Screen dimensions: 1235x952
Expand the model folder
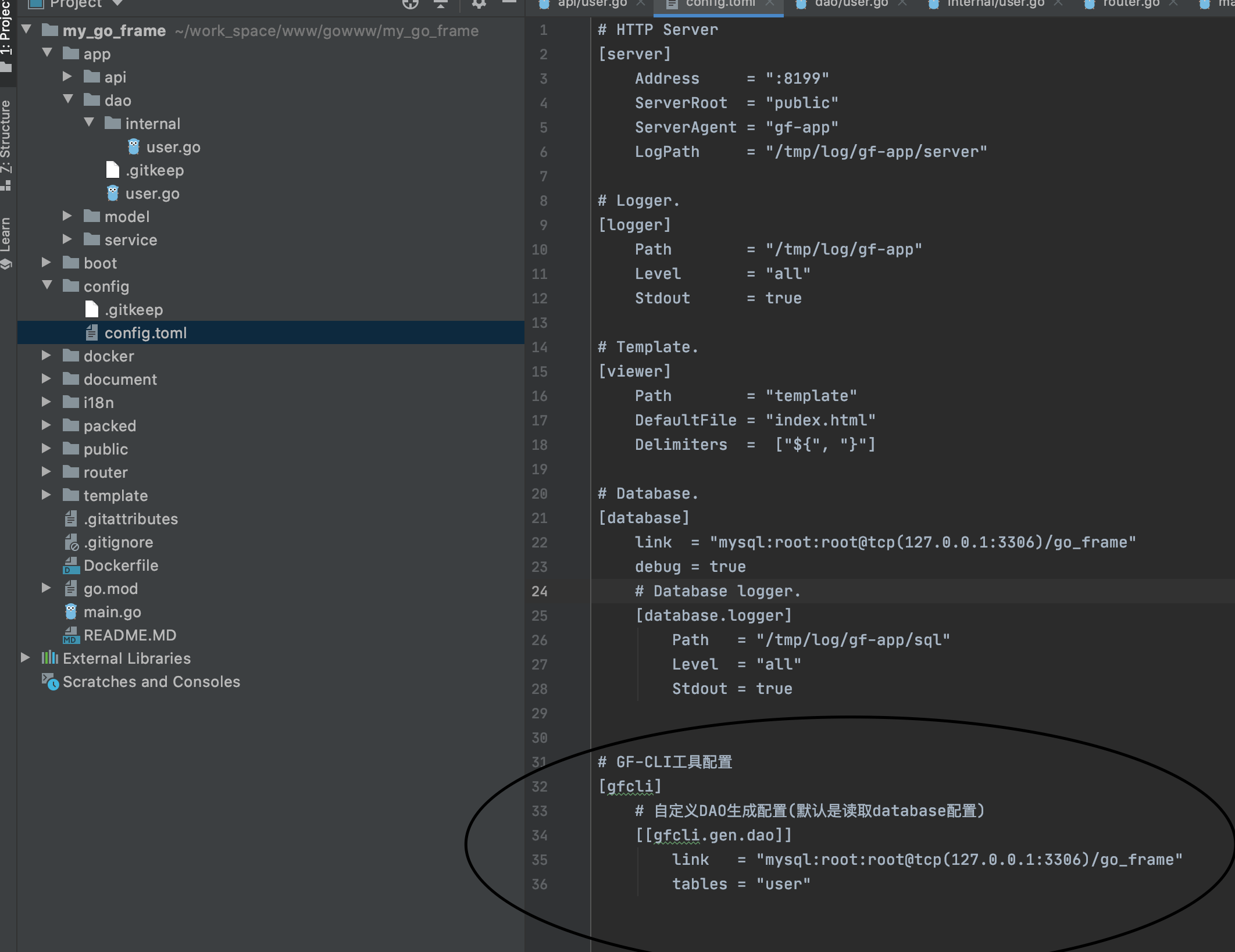tap(68, 216)
